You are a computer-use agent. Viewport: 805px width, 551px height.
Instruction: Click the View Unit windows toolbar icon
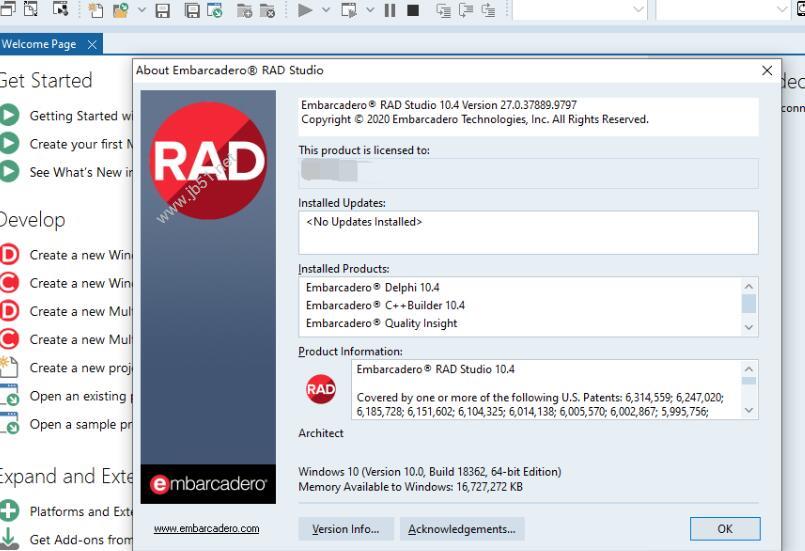pyautogui.click(x=7, y=8)
